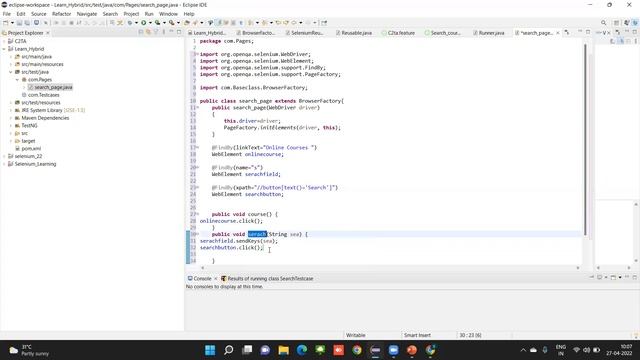This screenshot has width=640, height=360.
Task: Click the editor vertical scrollbar
Action: 585,139
